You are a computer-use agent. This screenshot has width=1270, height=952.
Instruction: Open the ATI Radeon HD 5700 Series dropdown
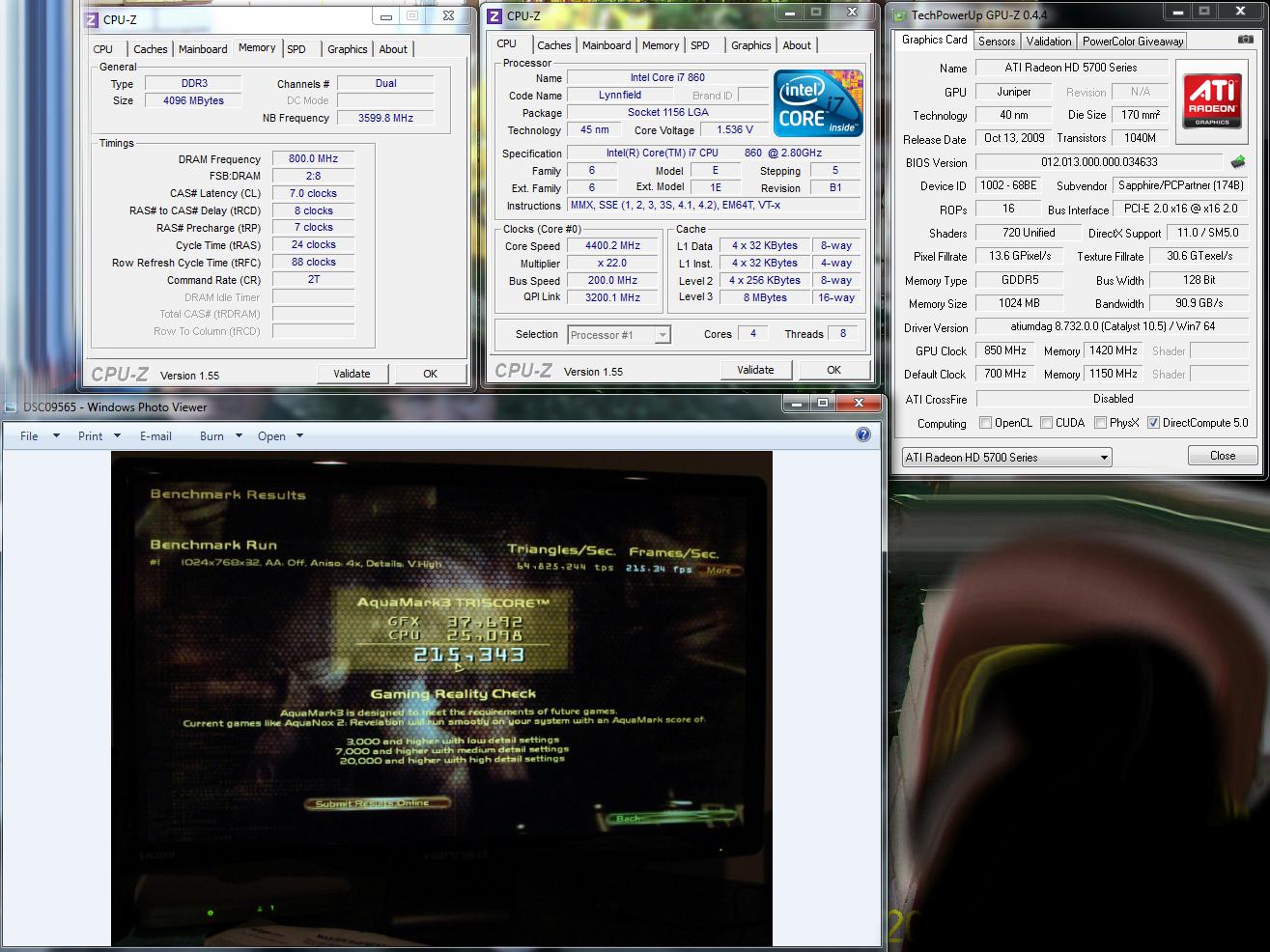[x=1006, y=458]
